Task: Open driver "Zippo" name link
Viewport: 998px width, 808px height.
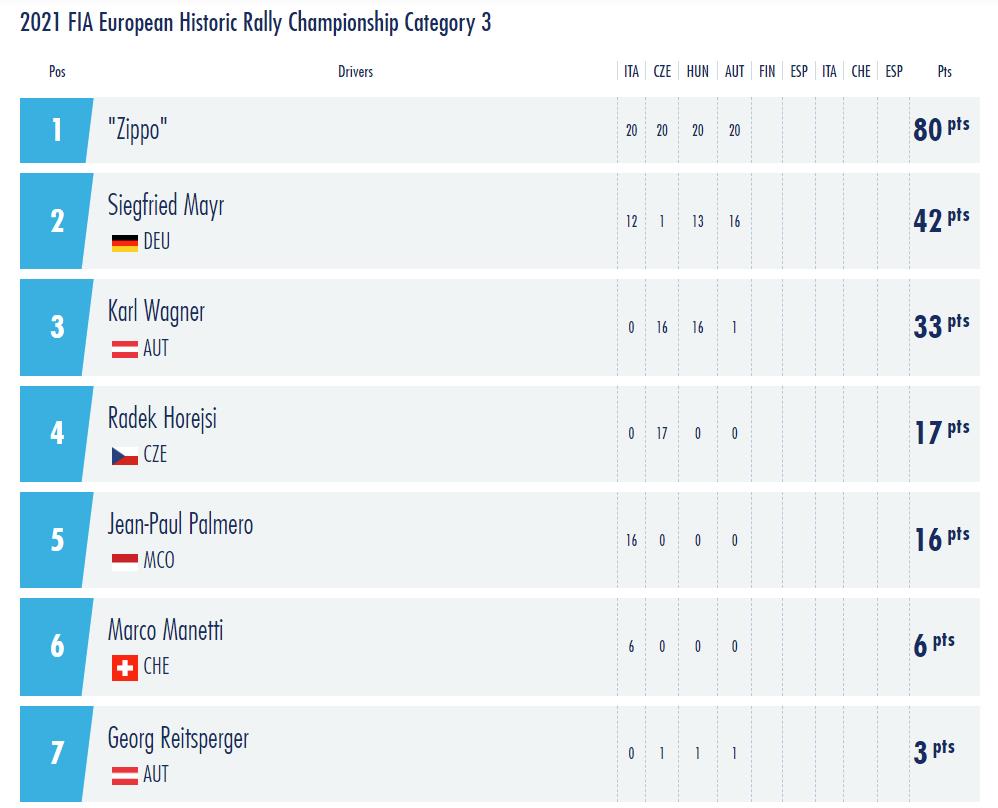Action: (x=137, y=130)
